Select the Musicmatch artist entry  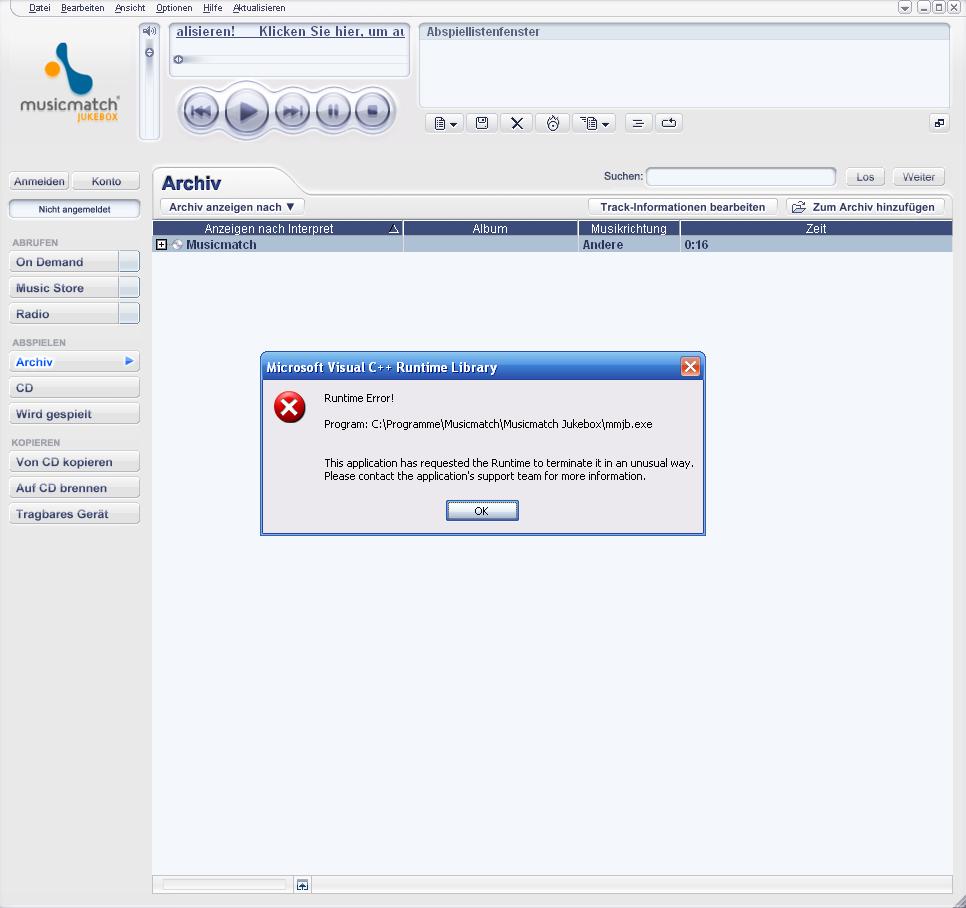(x=221, y=245)
